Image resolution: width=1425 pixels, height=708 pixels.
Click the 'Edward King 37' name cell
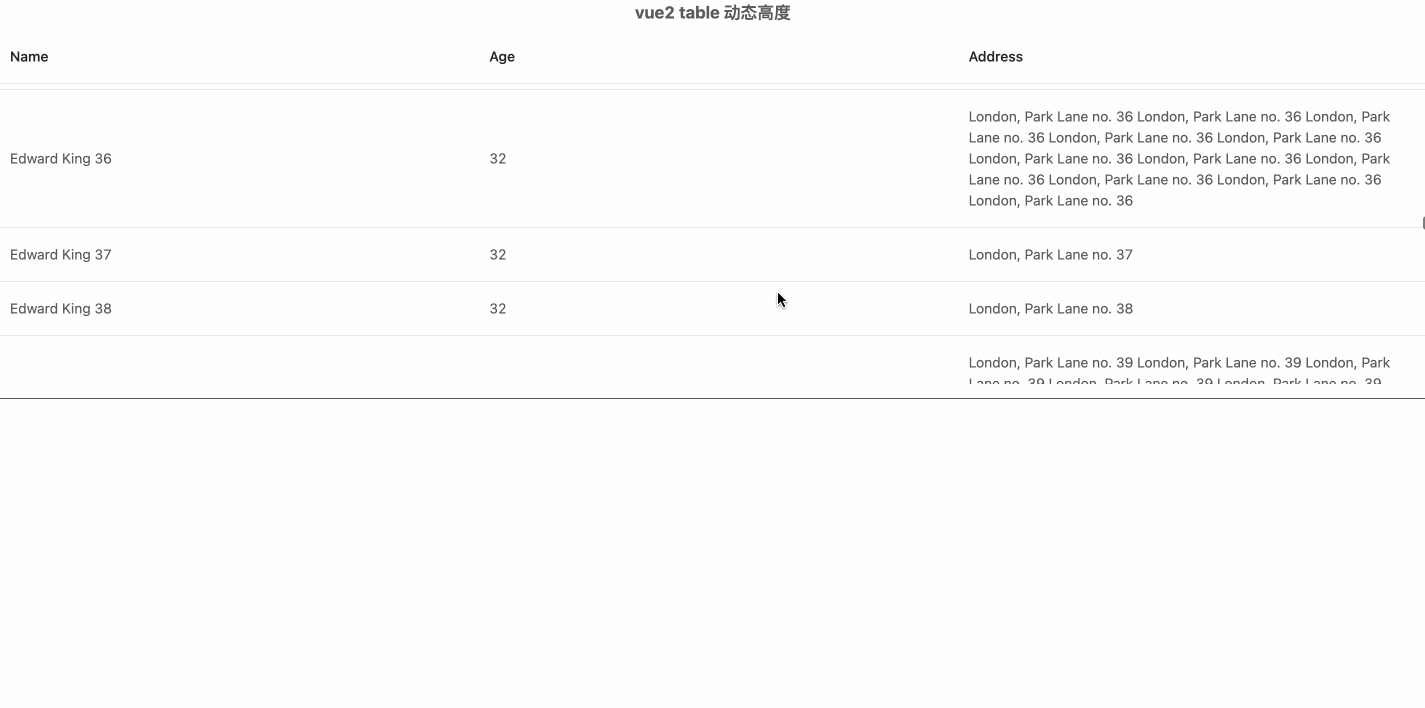(61, 255)
